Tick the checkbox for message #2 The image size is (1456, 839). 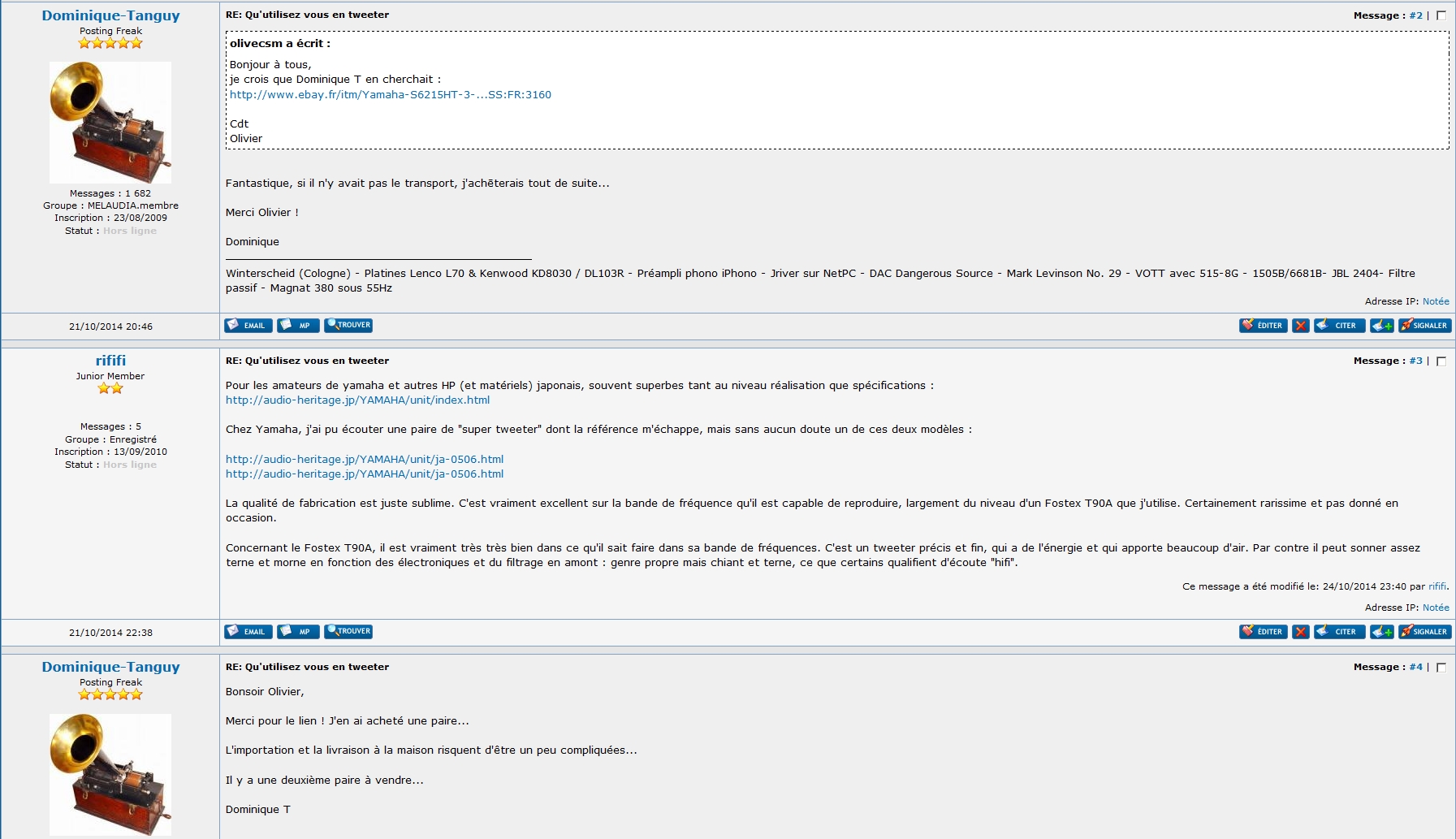(x=1441, y=15)
